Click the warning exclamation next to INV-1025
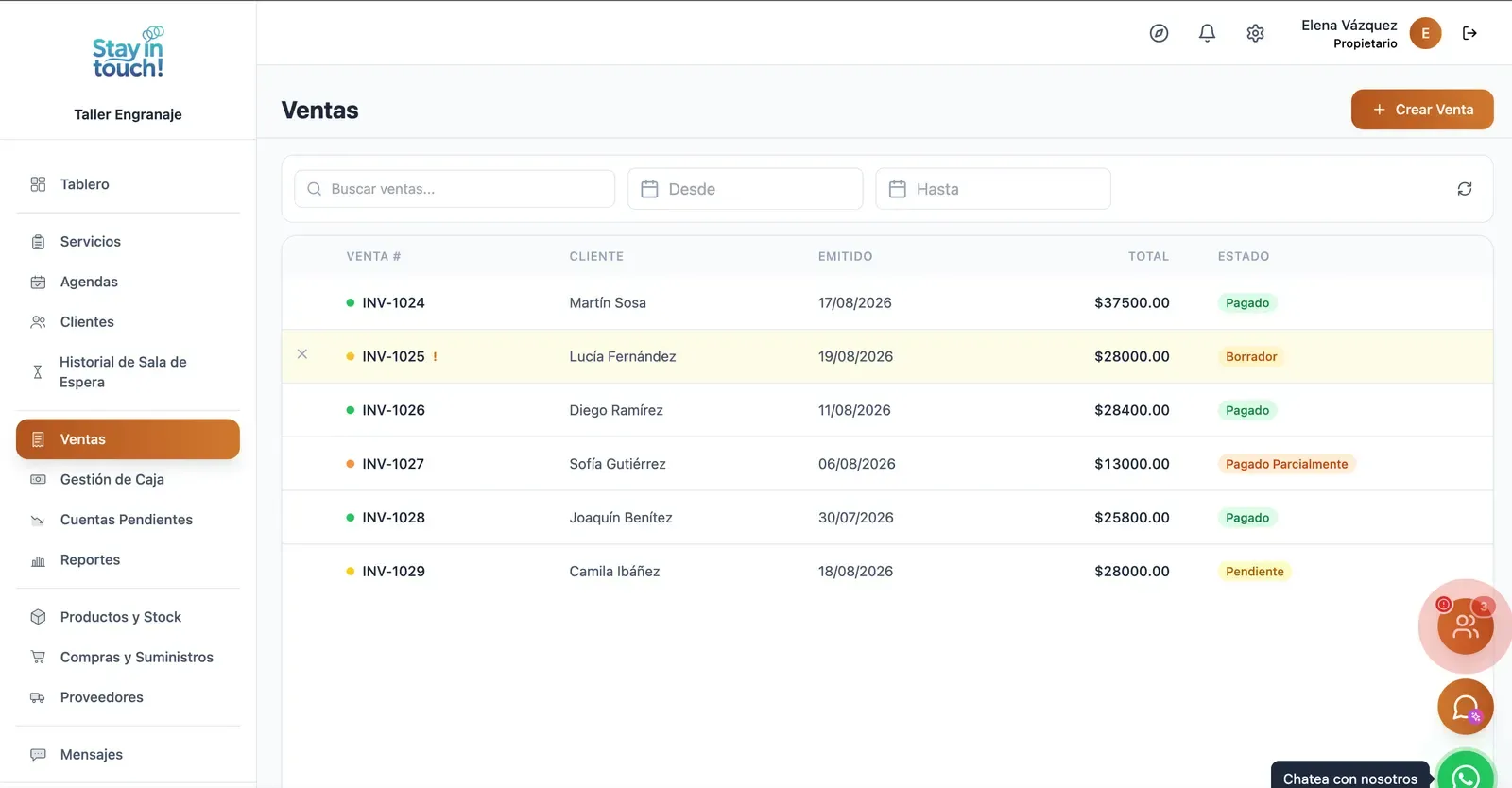Image resolution: width=1512 pixels, height=788 pixels. pos(435,356)
